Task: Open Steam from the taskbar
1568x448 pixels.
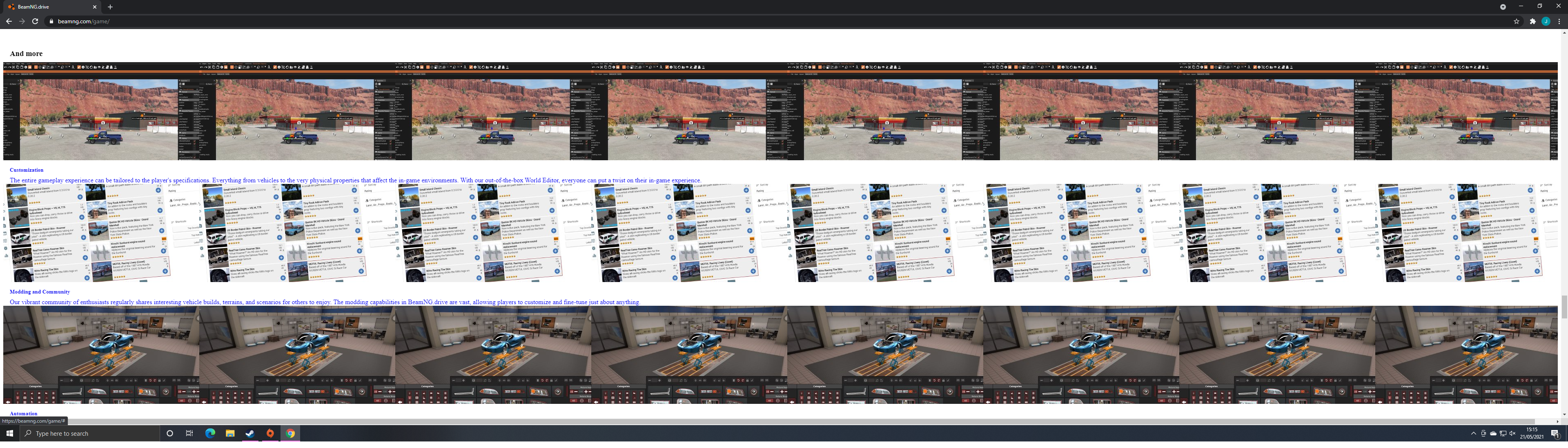Action: pos(250,433)
